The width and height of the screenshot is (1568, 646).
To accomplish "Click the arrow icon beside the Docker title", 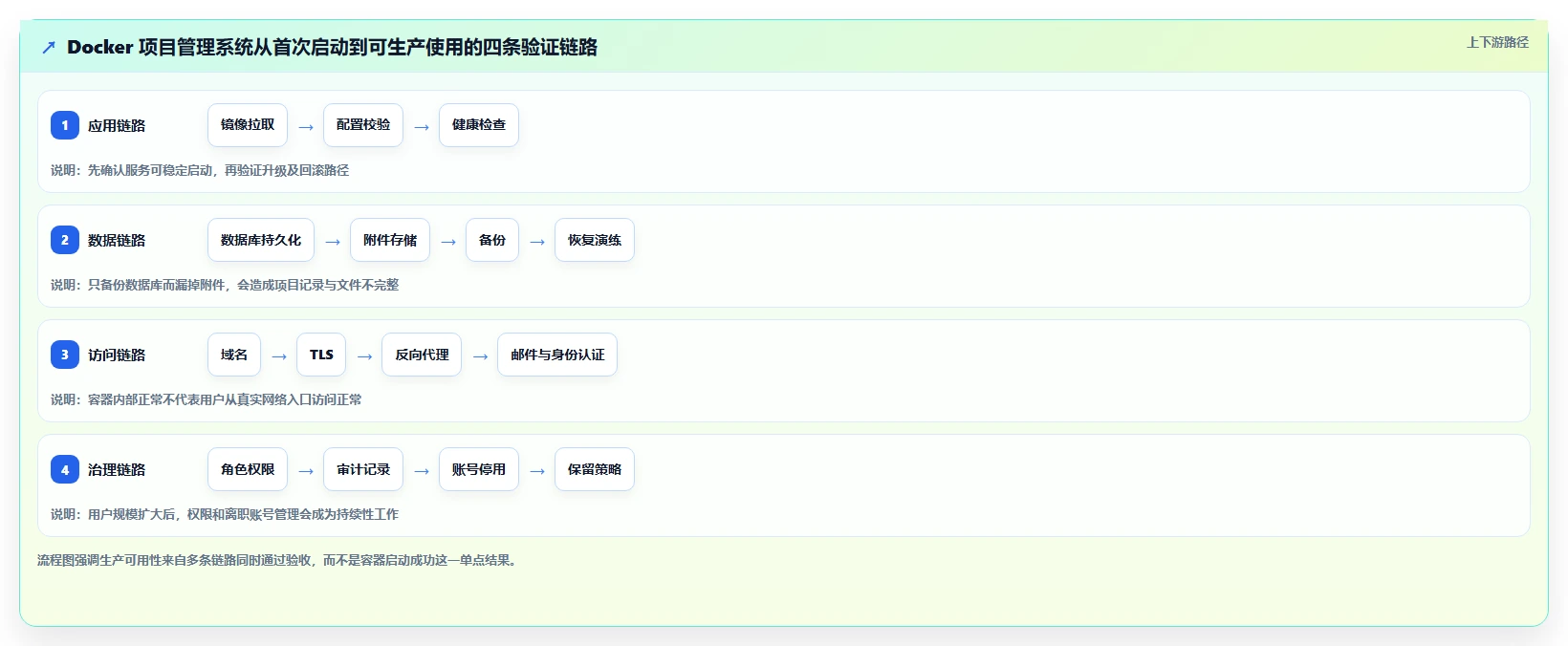I will [x=49, y=47].
